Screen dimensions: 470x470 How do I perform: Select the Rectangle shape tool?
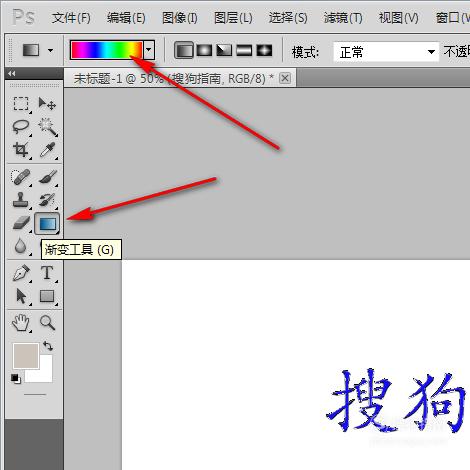tap(47, 296)
